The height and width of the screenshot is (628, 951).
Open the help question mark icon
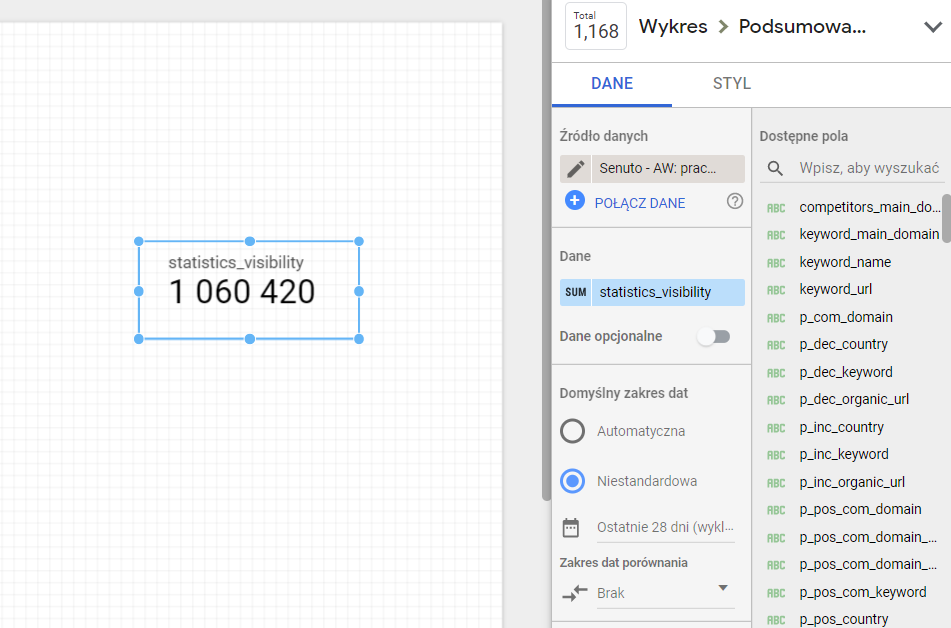734,201
